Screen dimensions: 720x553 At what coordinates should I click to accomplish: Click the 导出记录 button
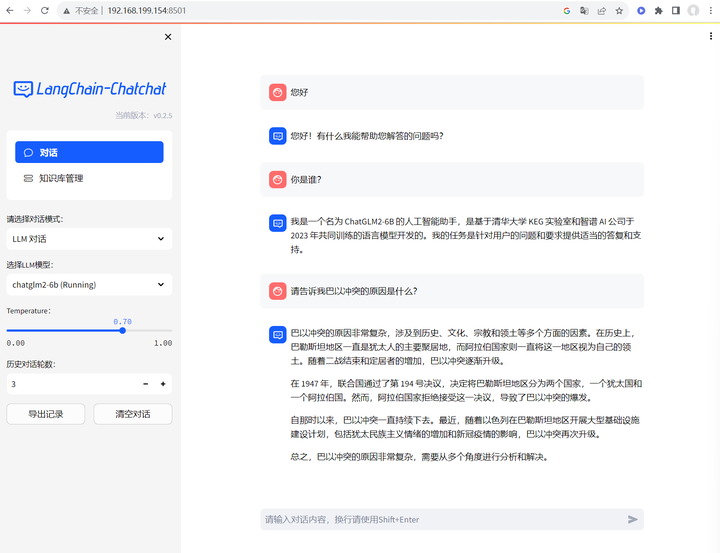coord(45,414)
